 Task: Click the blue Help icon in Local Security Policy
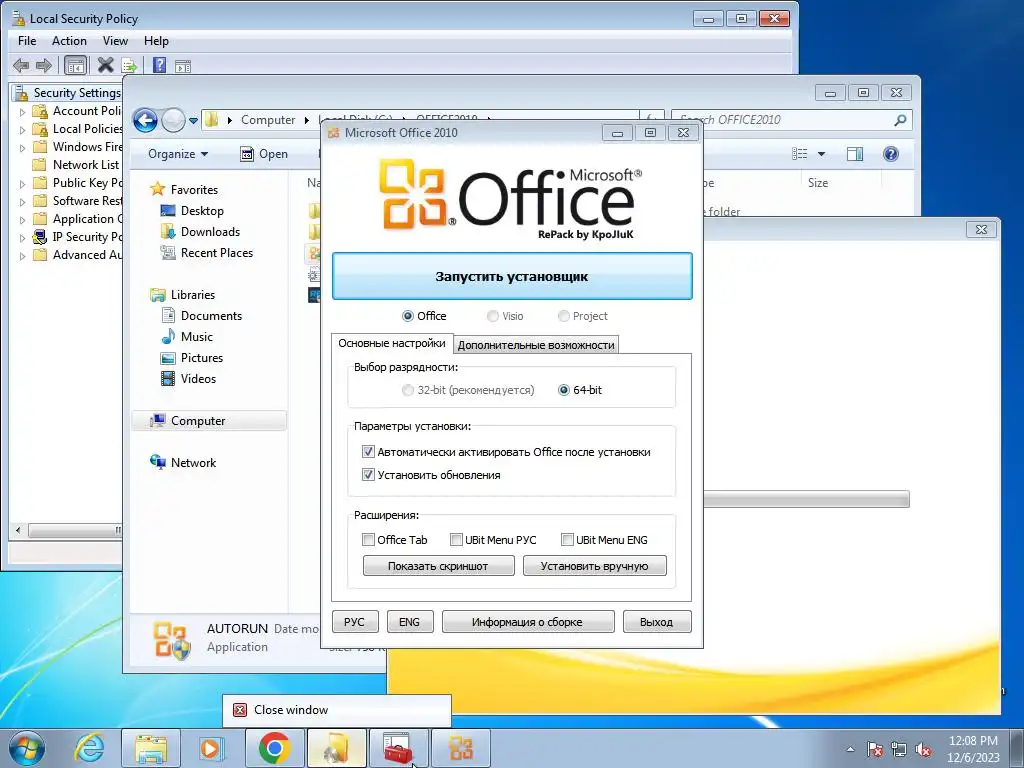[159, 65]
